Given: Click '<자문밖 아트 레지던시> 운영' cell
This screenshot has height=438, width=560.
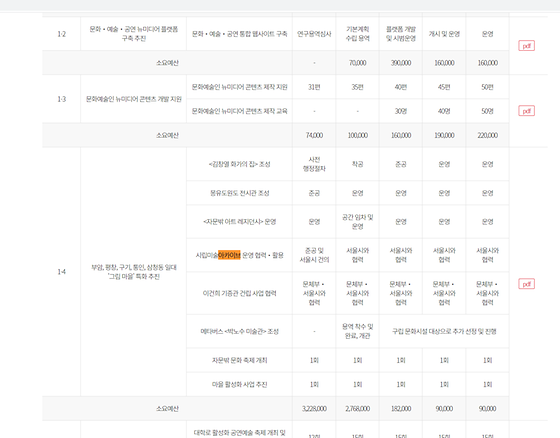Looking at the screenshot, I should point(239,222).
